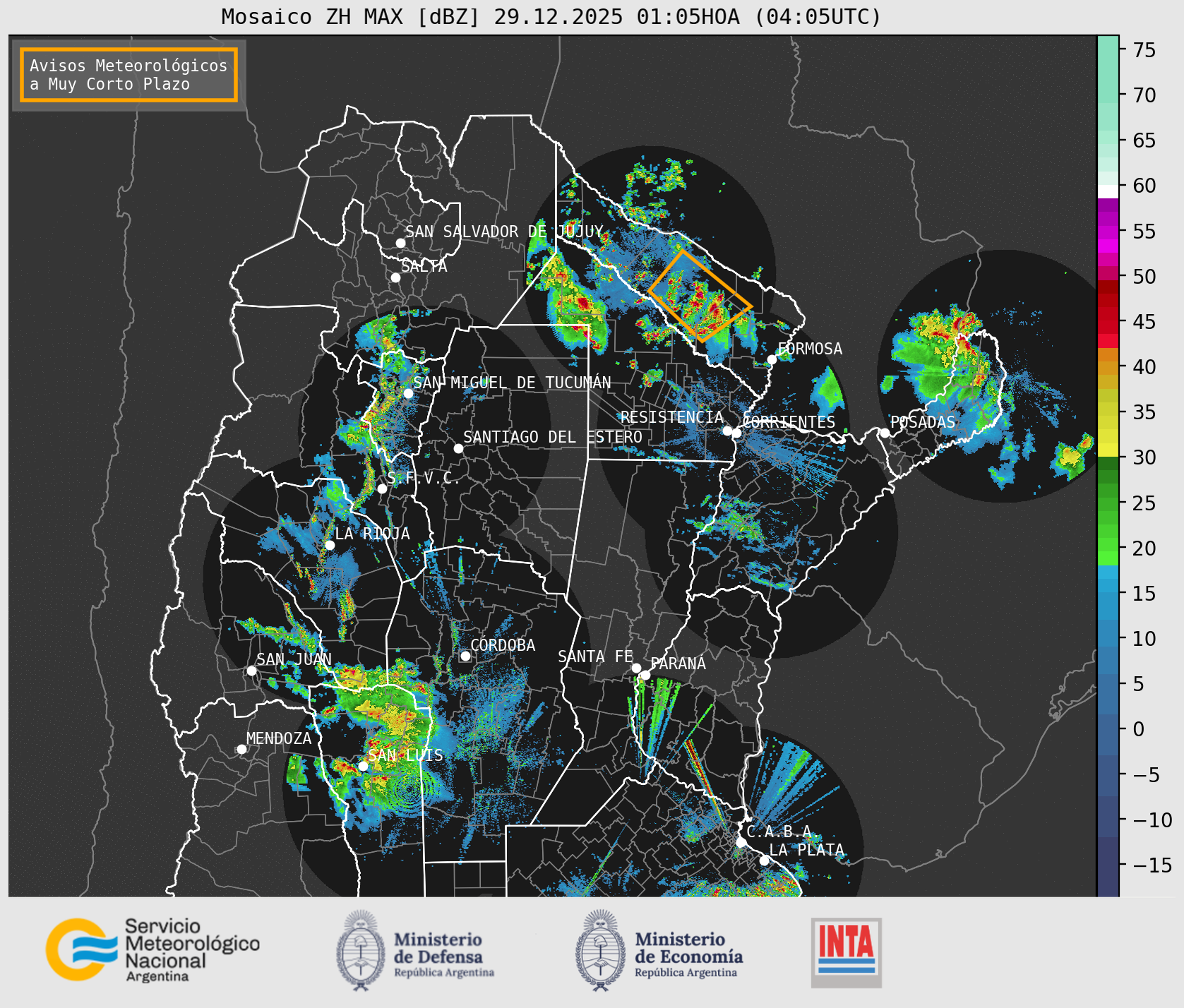Select the Posadas city marker dot
Image resolution: width=1184 pixels, height=1008 pixels.
884,433
